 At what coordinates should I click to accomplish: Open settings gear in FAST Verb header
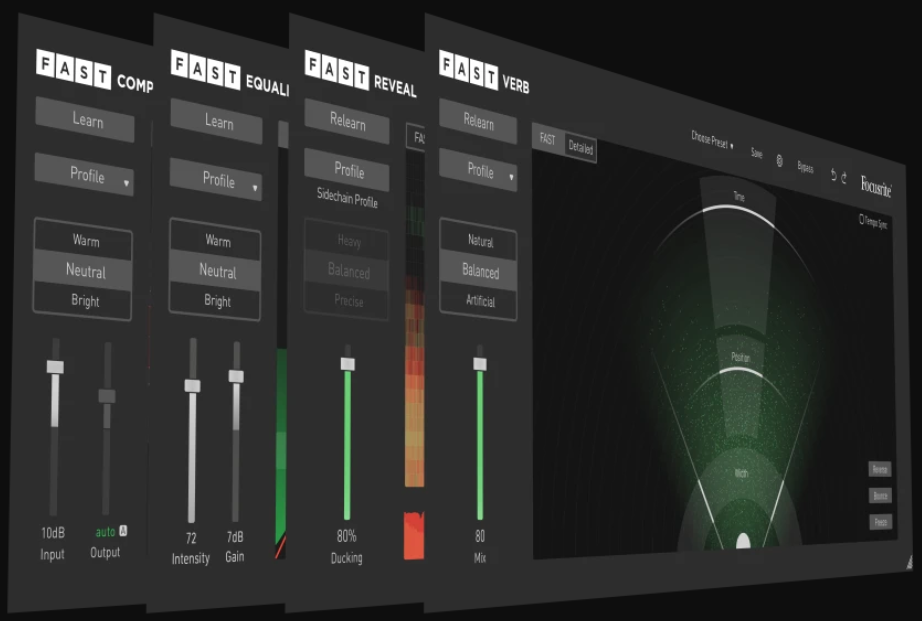tap(780, 161)
